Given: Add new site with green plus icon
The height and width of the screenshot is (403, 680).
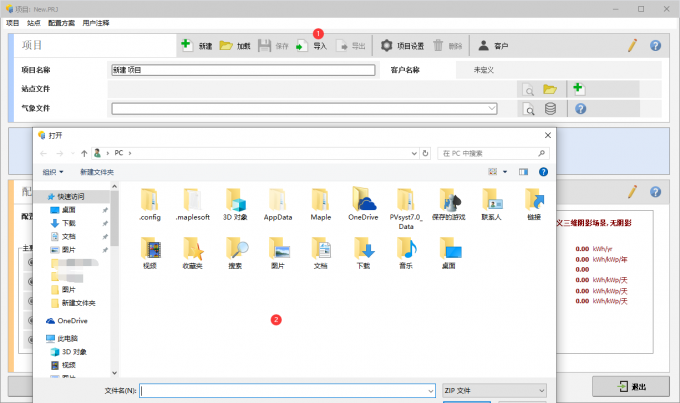Looking at the screenshot, I should tap(579, 89).
